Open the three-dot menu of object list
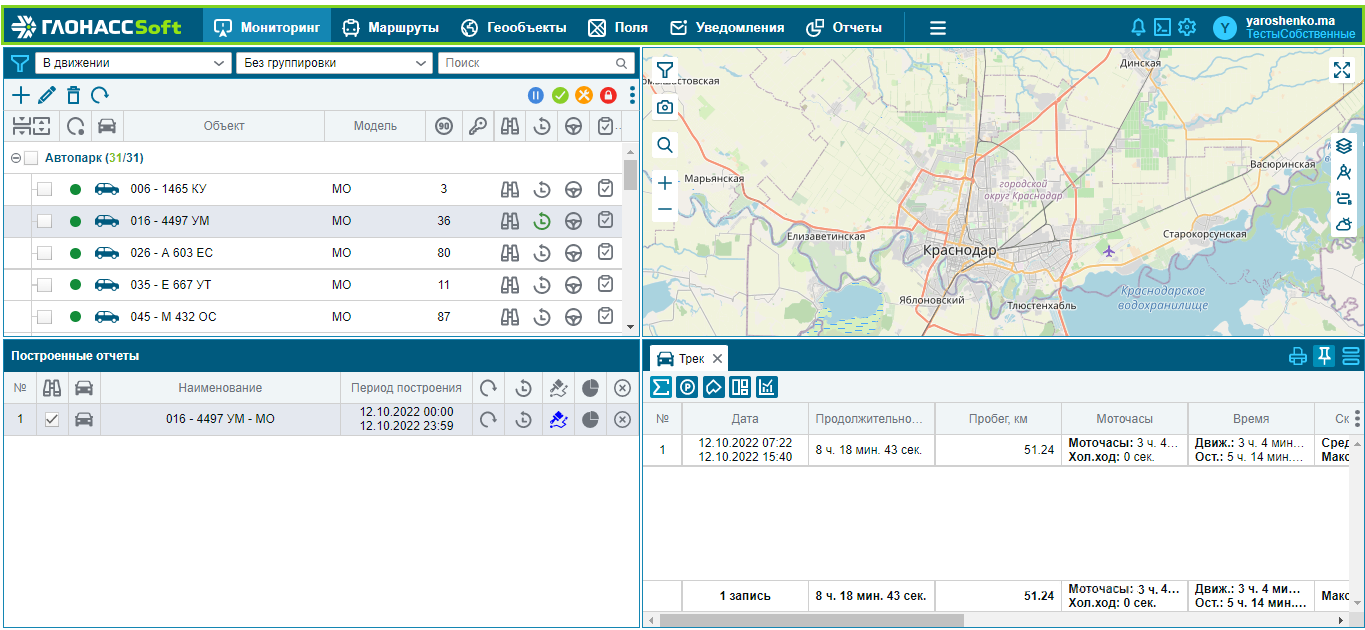This screenshot has width=1365, height=630. [632, 96]
